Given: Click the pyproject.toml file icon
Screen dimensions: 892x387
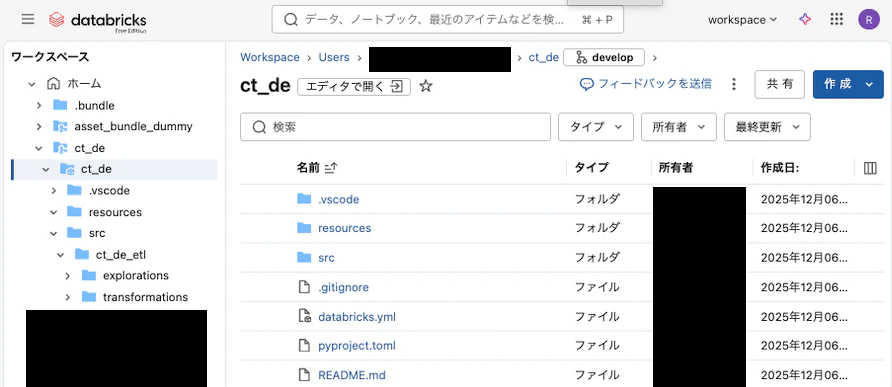Looking at the screenshot, I should click(x=305, y=345).
